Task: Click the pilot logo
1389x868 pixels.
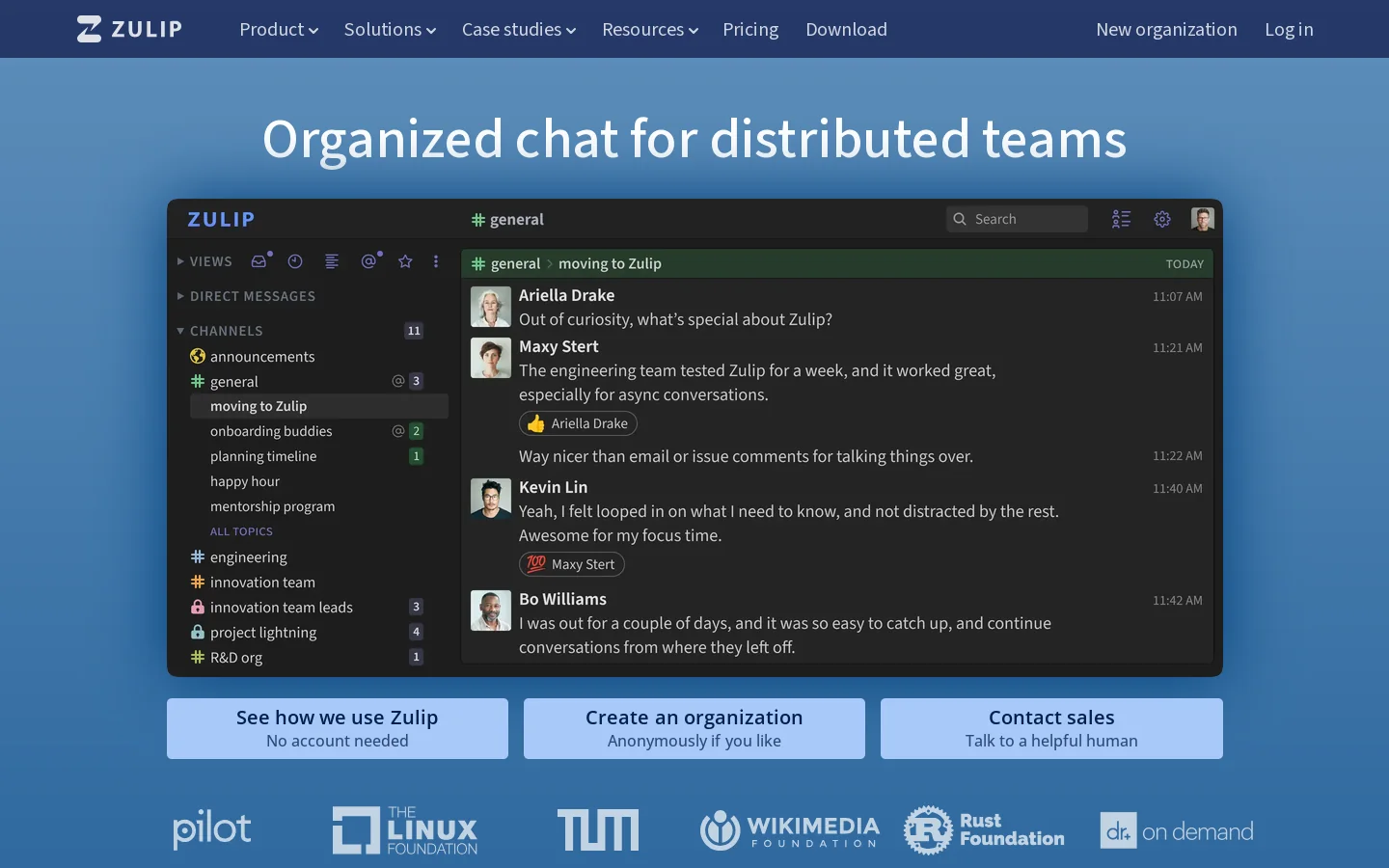Action: click(212, 829)
